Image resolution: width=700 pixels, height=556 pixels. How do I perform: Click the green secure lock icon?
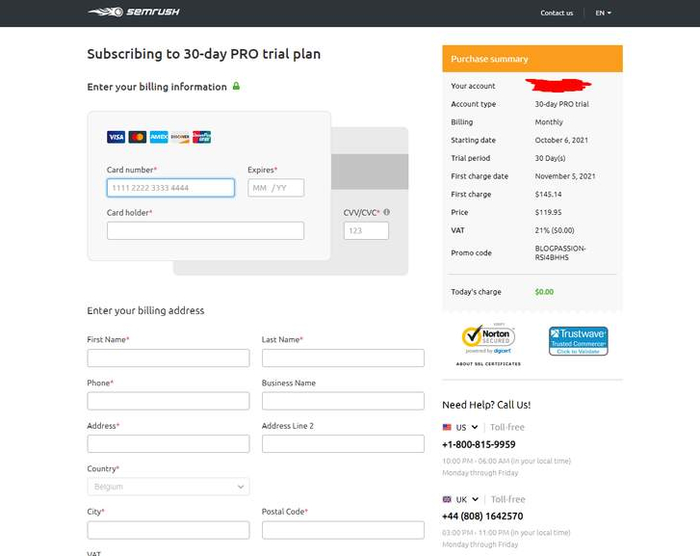[236, 86]
